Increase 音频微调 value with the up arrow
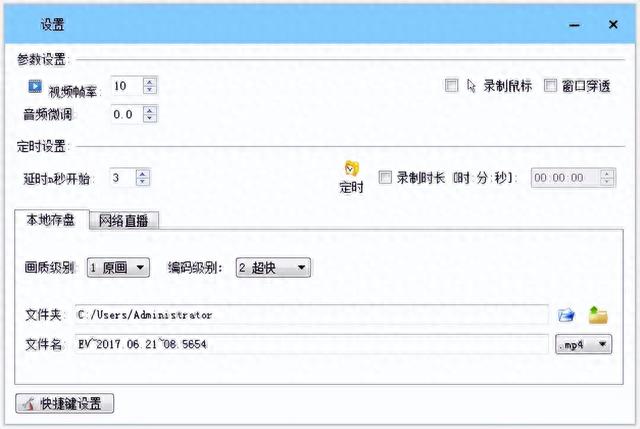Viewport: 640px width, 429px height. click(x=150, y=110)
